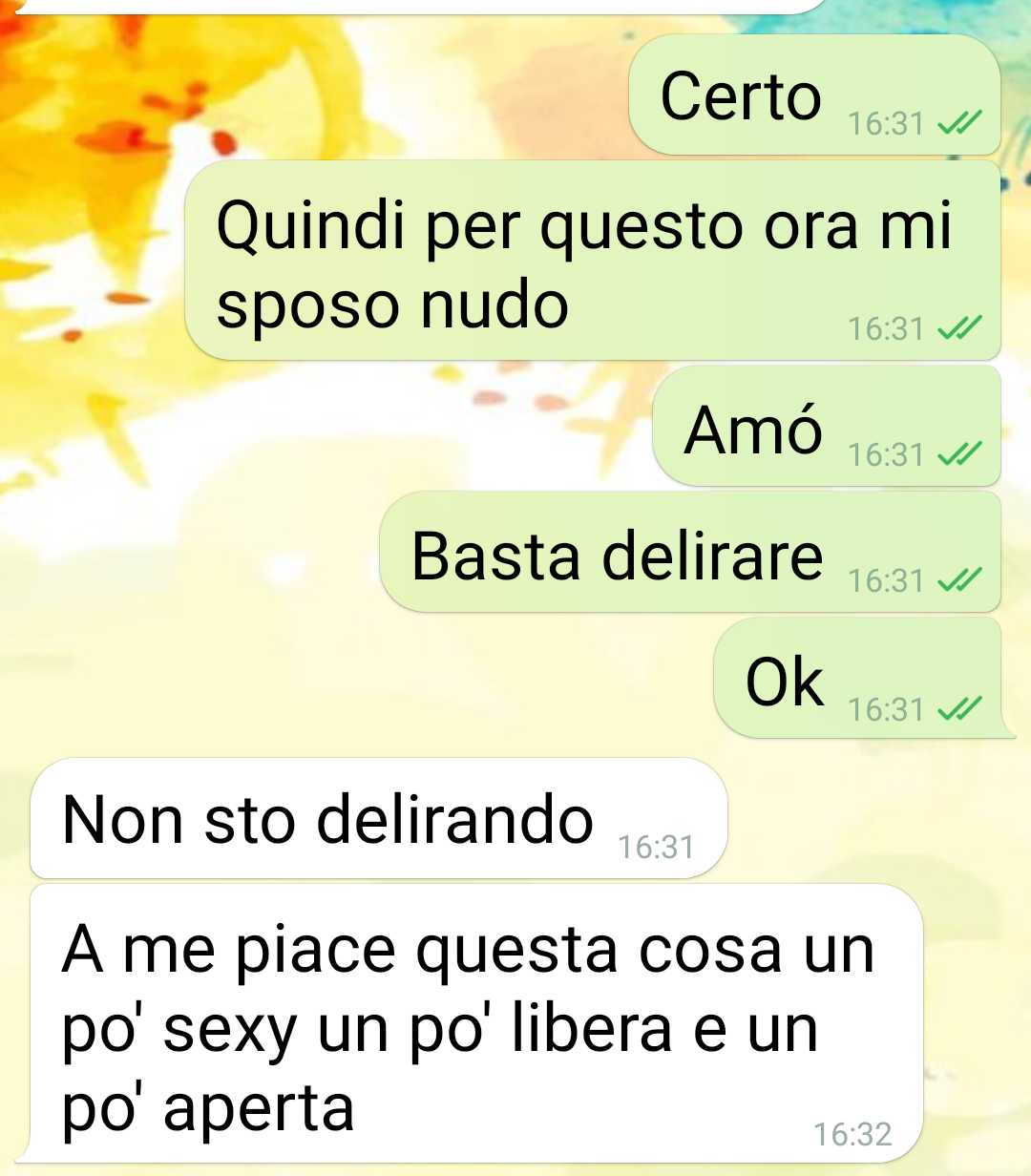Select the 'Basta delirare' message text
Screen dimensions: 1031x1176
[x=617, y=556]
